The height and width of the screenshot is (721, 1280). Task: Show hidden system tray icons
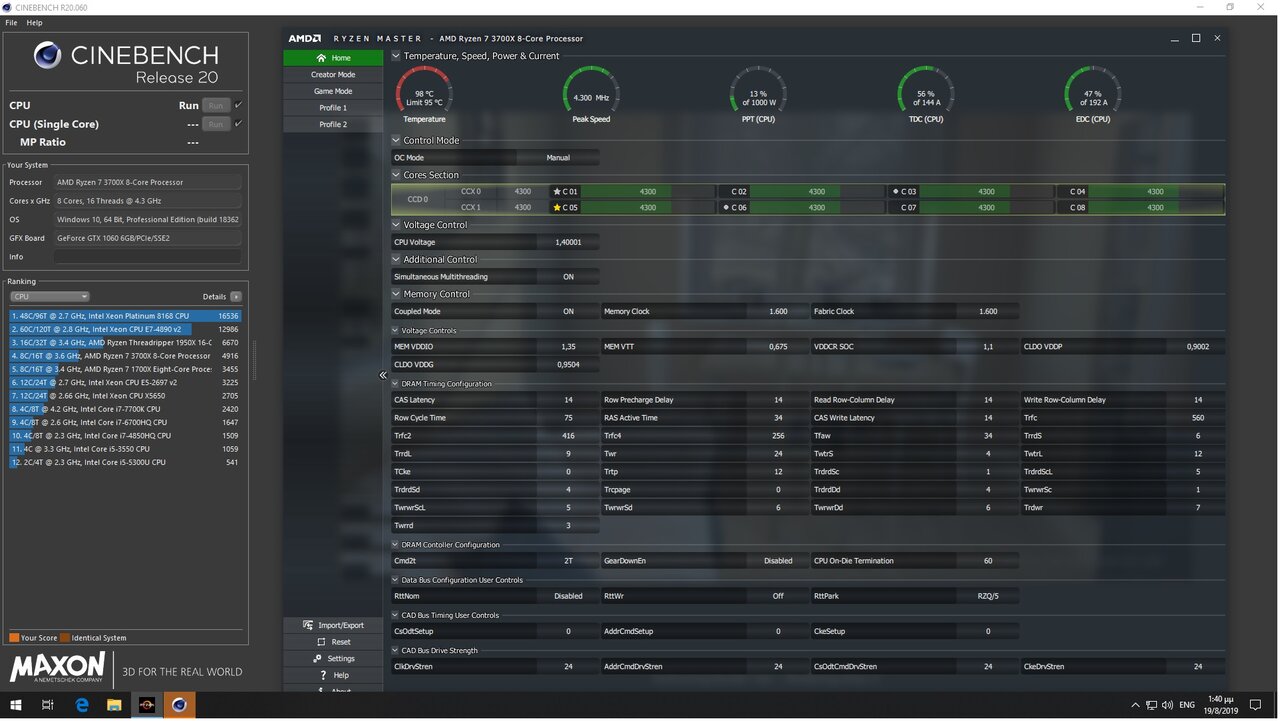coord(1135,705)
